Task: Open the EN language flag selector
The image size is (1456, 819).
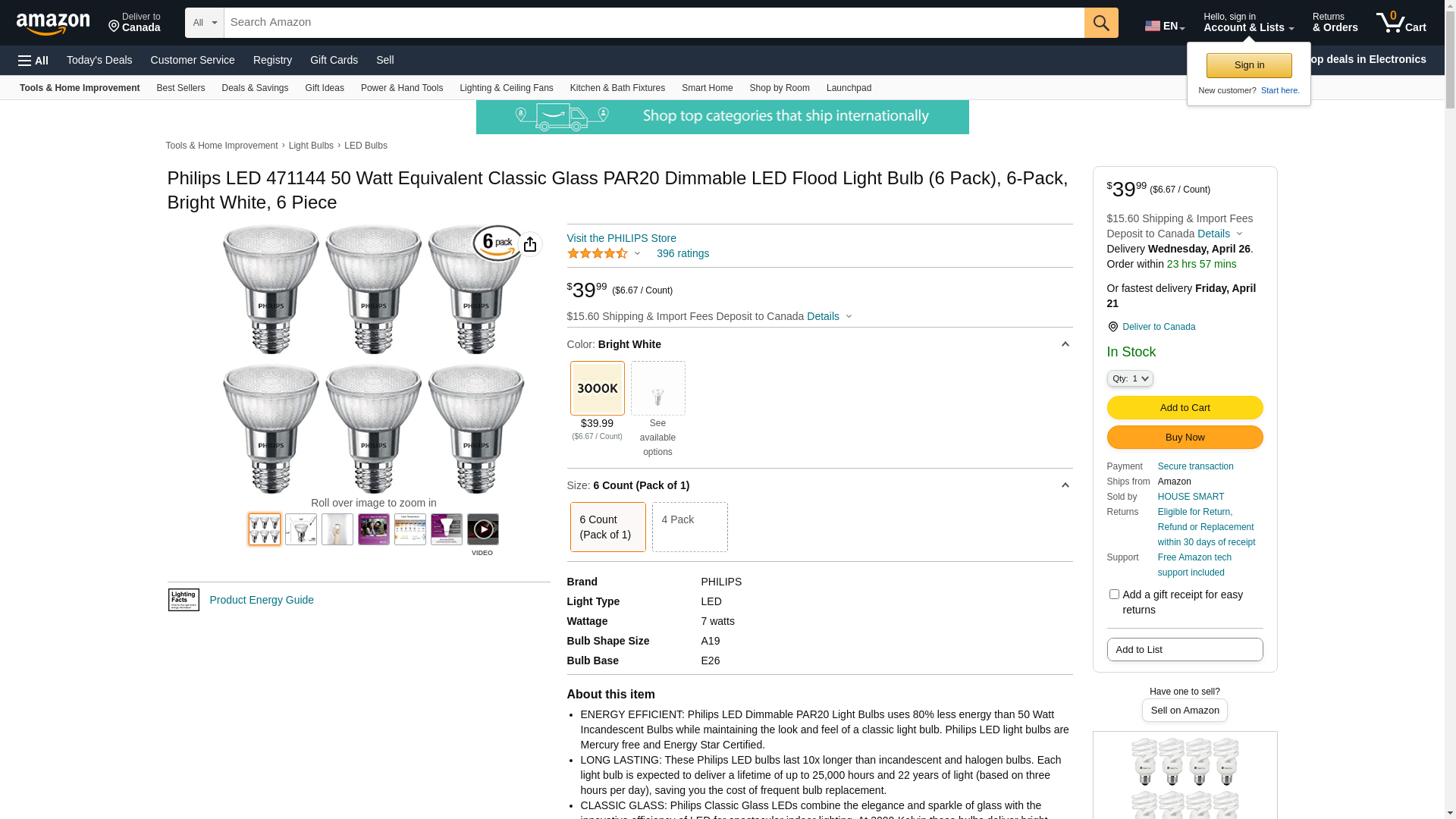Action: tap(1164, 26)
